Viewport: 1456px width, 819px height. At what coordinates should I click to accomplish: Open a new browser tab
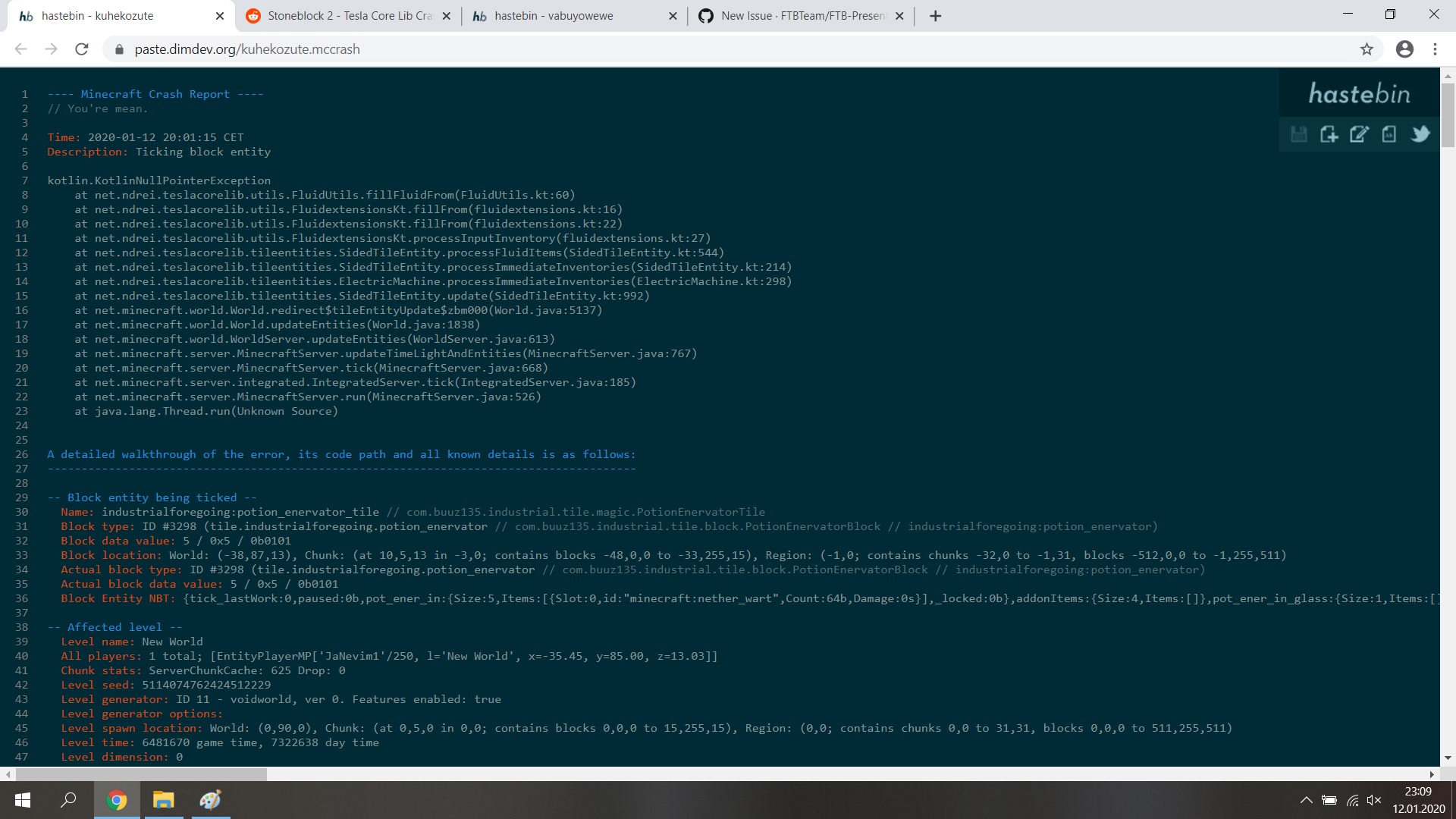[x=936, y=16]
